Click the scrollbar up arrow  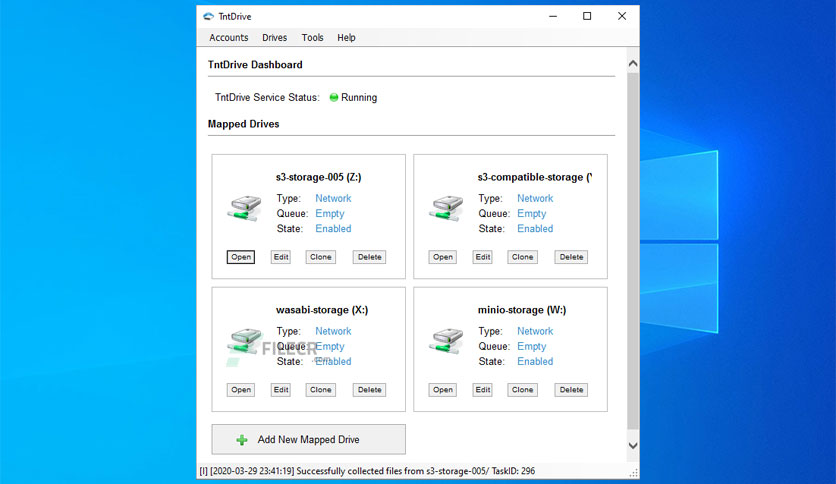(x=633, y=63)
